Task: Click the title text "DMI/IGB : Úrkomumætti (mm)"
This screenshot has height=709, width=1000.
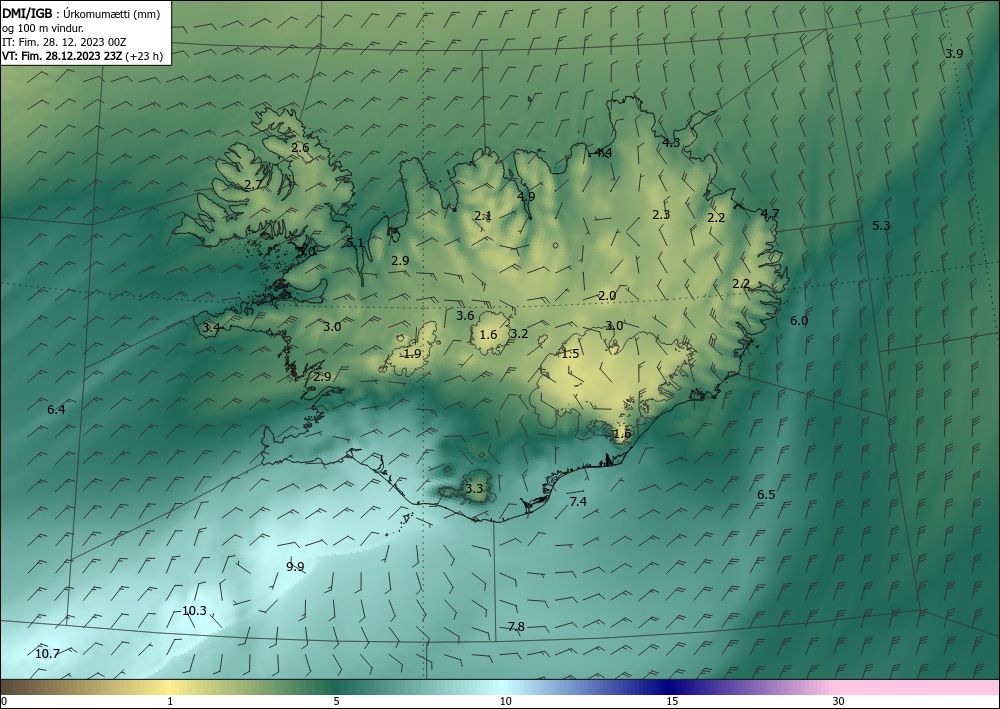Action: 81,14
